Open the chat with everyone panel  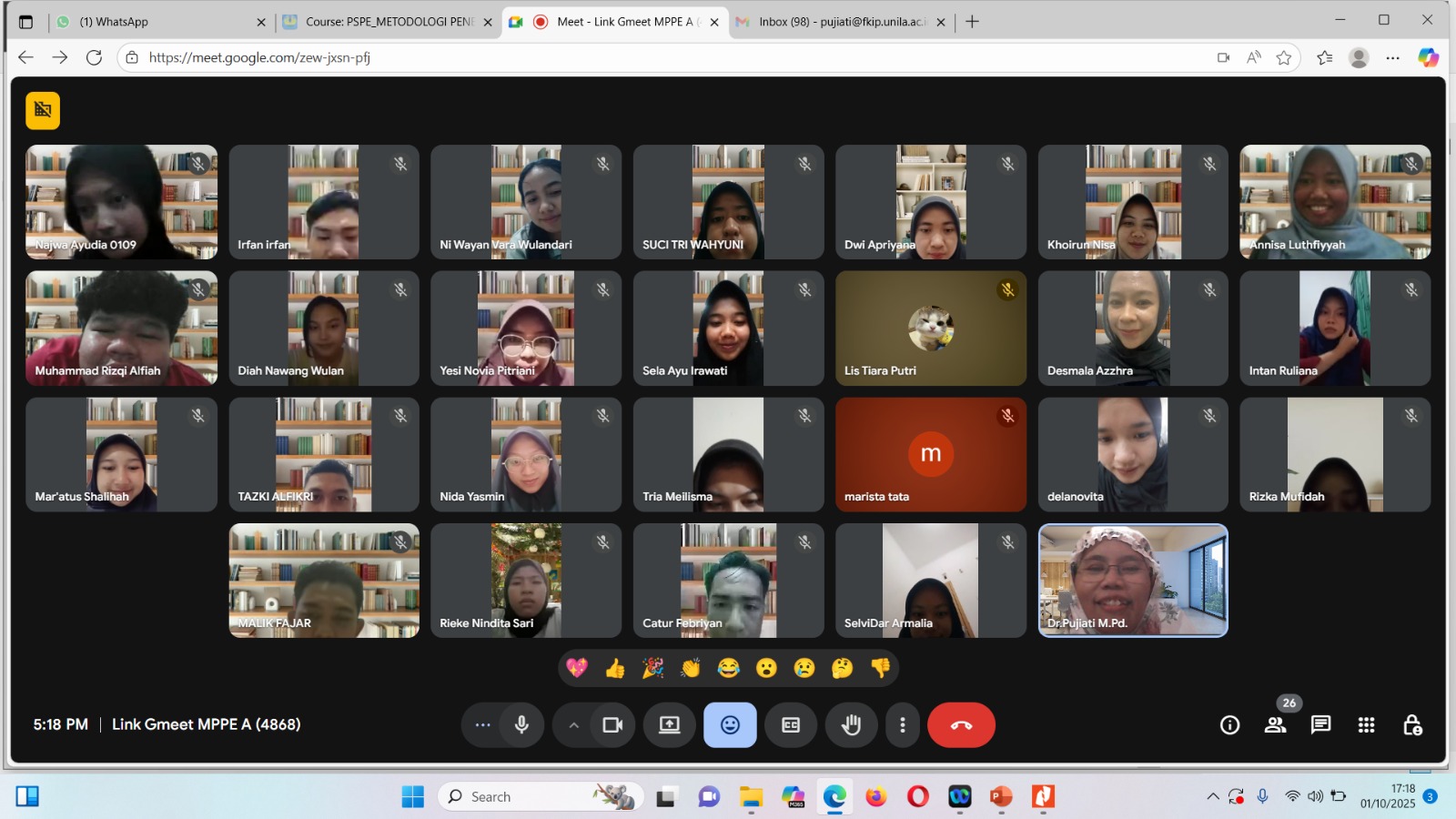tap(1320, 725)
